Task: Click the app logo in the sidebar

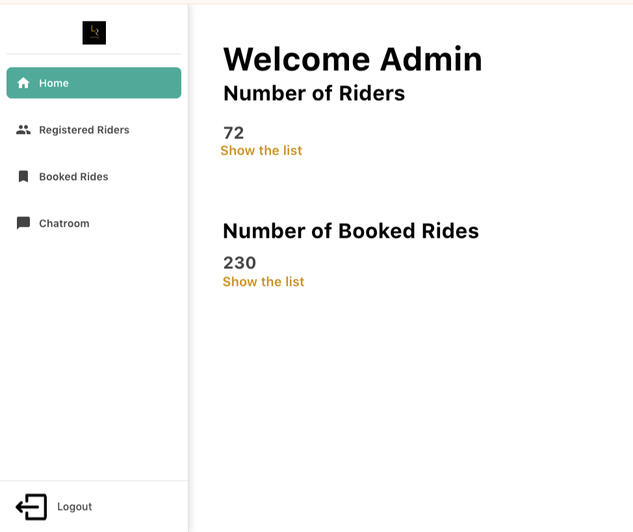Action: click(x=94, y=33)
